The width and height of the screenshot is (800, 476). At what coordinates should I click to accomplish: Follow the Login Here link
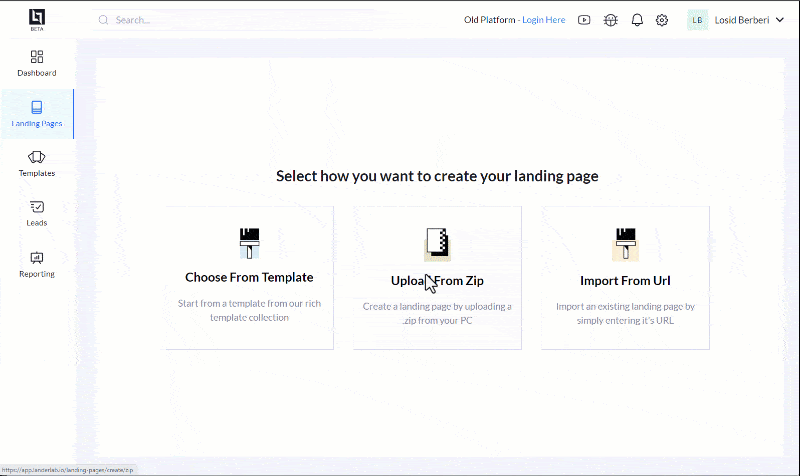(543, 20)
